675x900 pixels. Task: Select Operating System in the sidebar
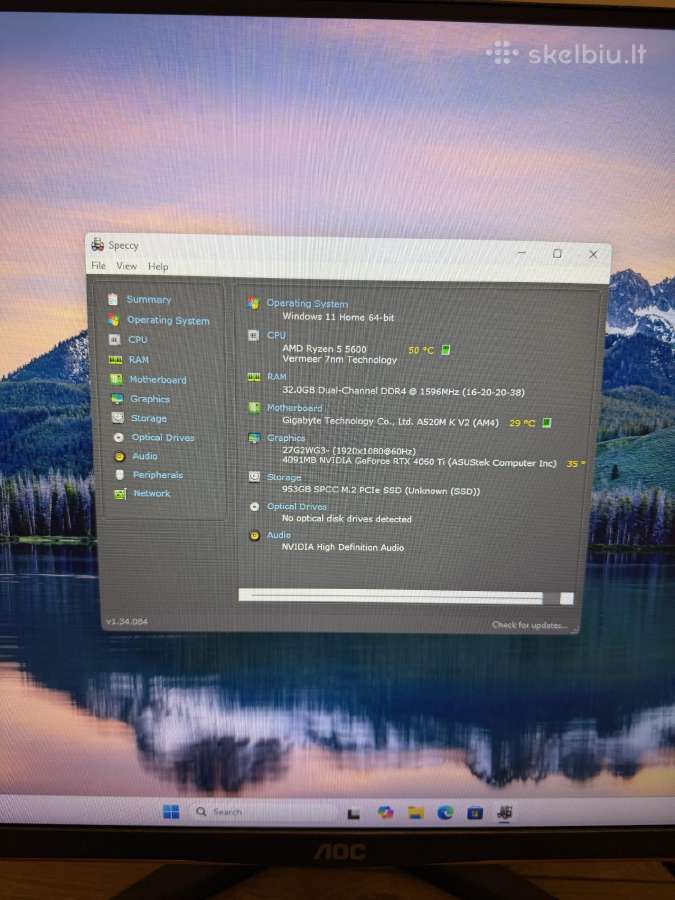pos(168,320)
